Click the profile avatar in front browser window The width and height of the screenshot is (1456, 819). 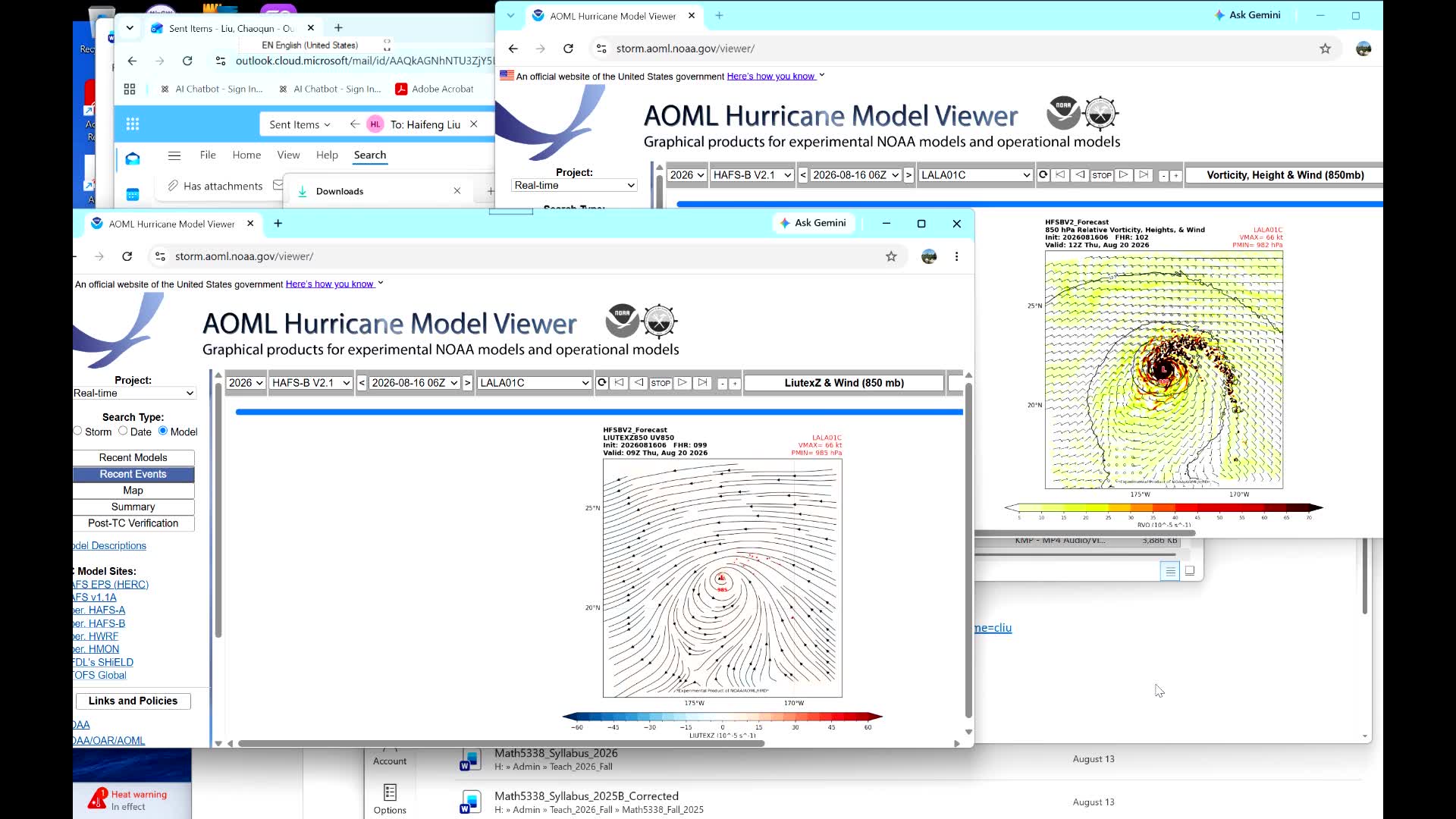[x=929, y=256]
